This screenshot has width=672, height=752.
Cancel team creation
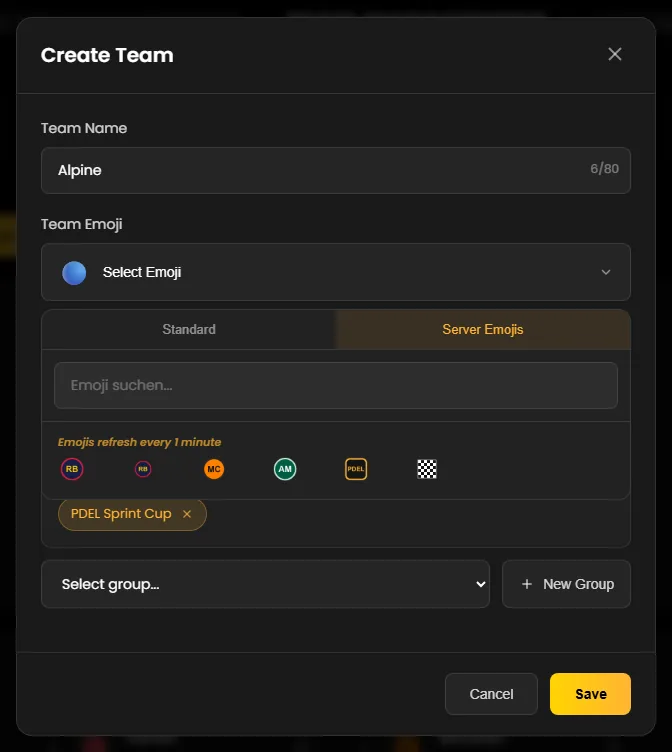491,694
